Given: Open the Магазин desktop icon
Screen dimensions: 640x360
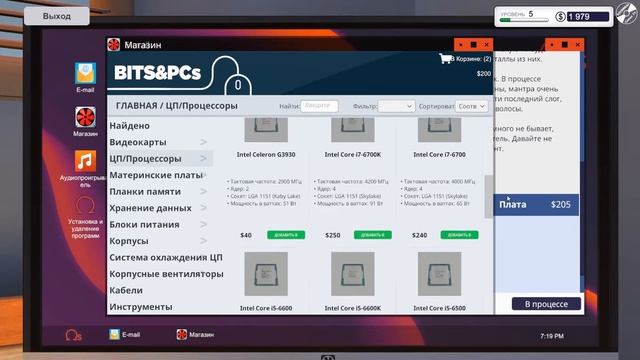Looking at the screenshot, I should pyautogui.click(x=85, y=117).
